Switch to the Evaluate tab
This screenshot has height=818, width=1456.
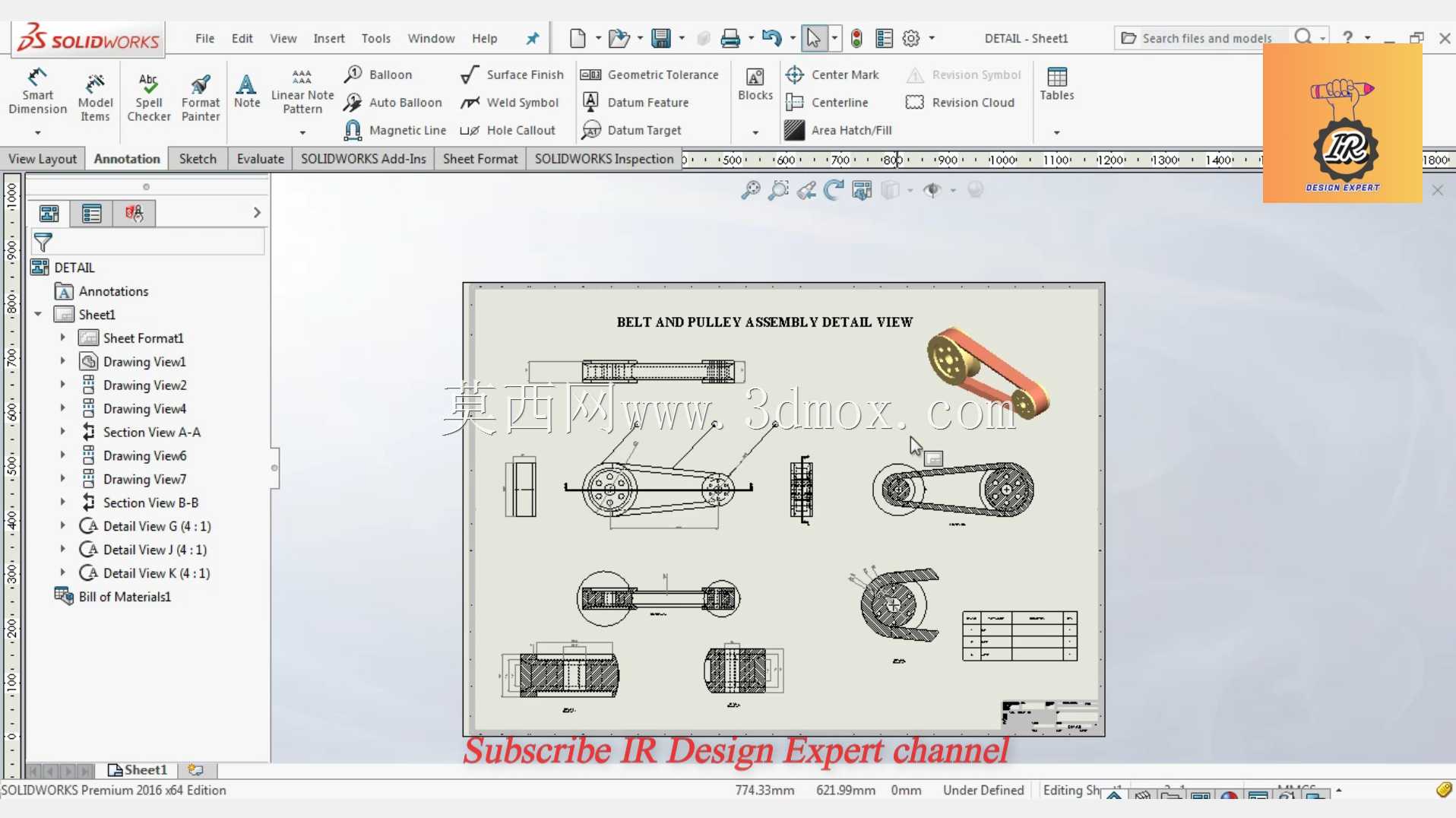(260, 159)
